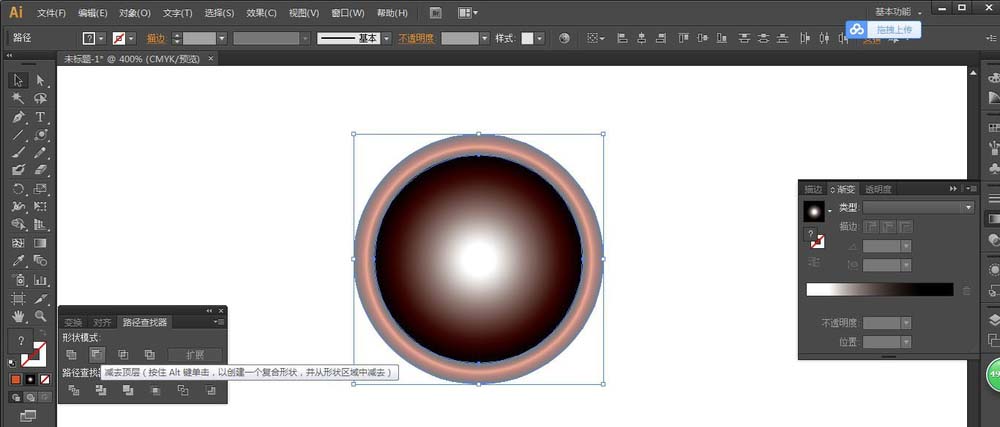Choose the Zoom magnifier tool
The height and width of the screenshot is (427, 1000).
point(41,316)
